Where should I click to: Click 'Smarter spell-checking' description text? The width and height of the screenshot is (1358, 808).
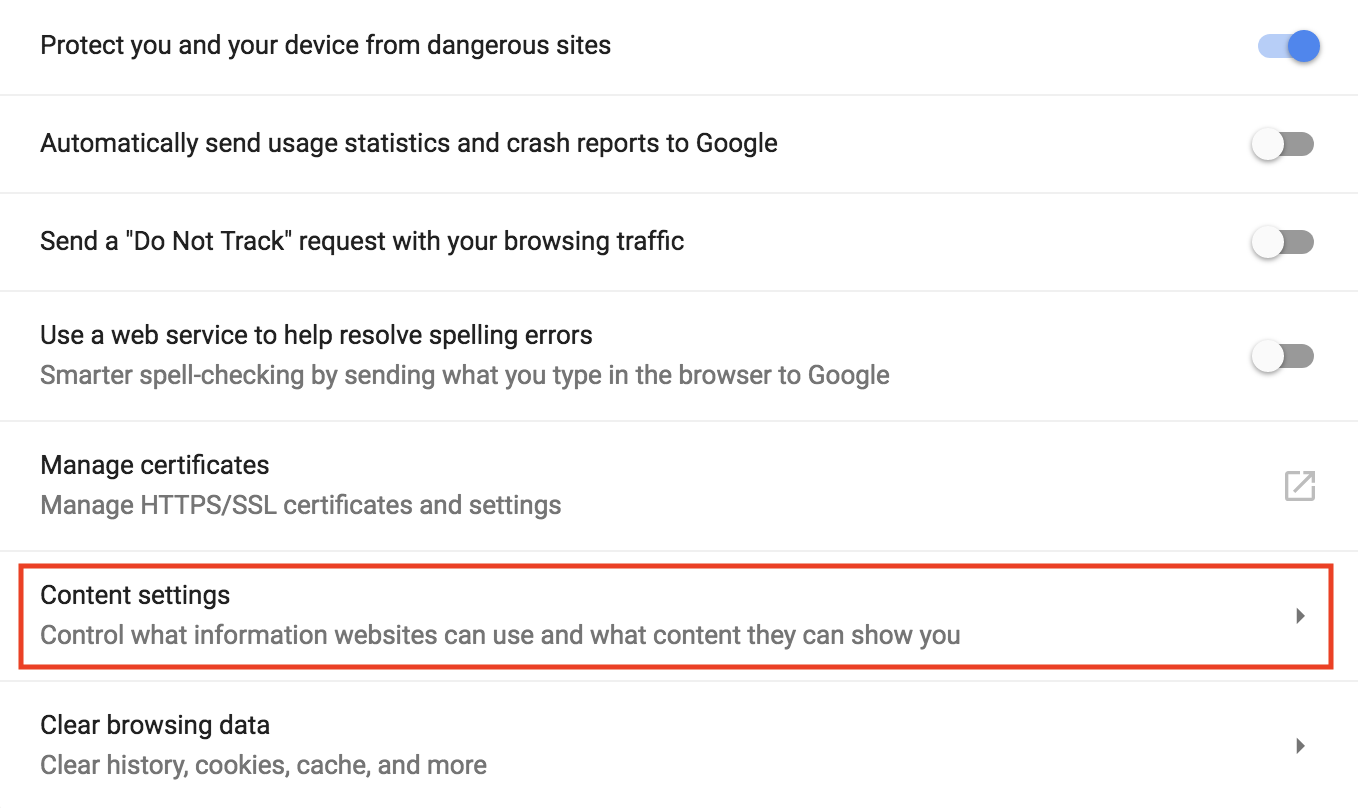click(x=465, y=376)
